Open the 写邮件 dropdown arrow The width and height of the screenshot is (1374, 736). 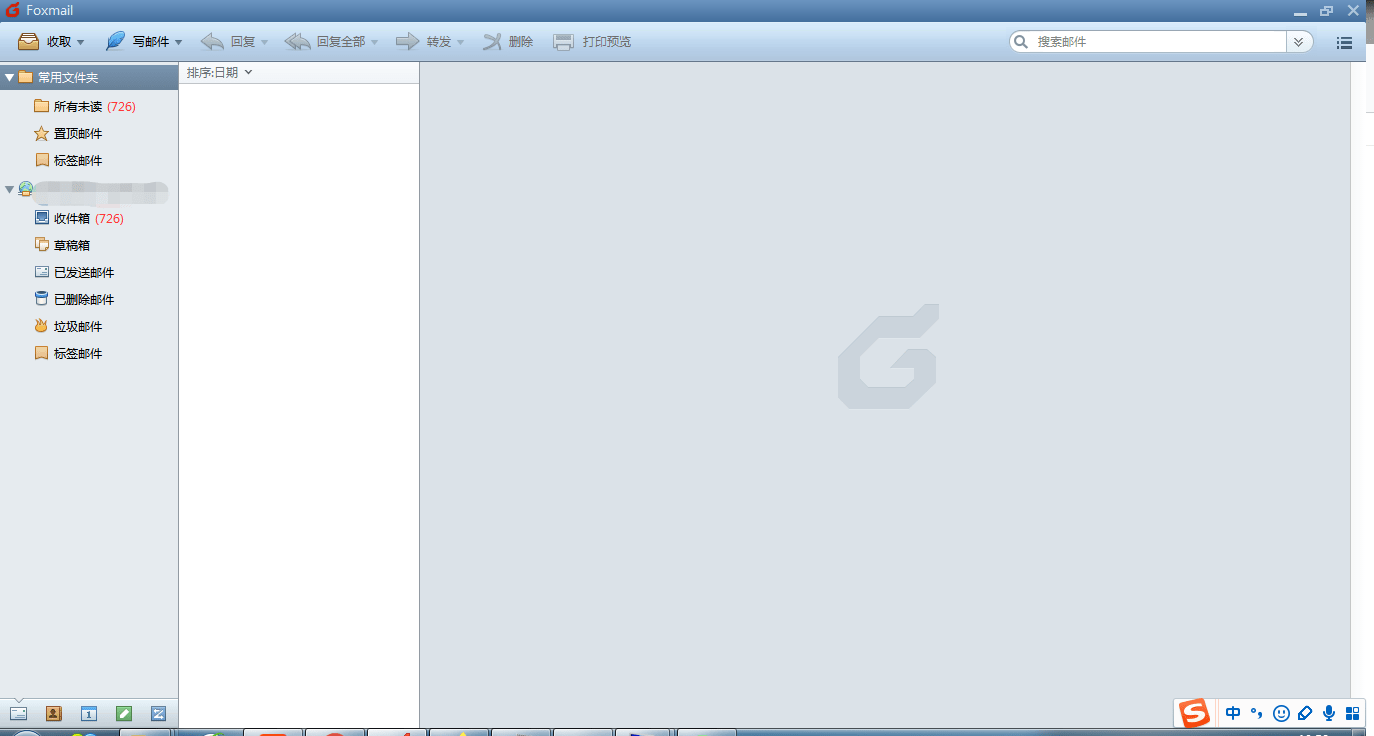pos(178,41)
